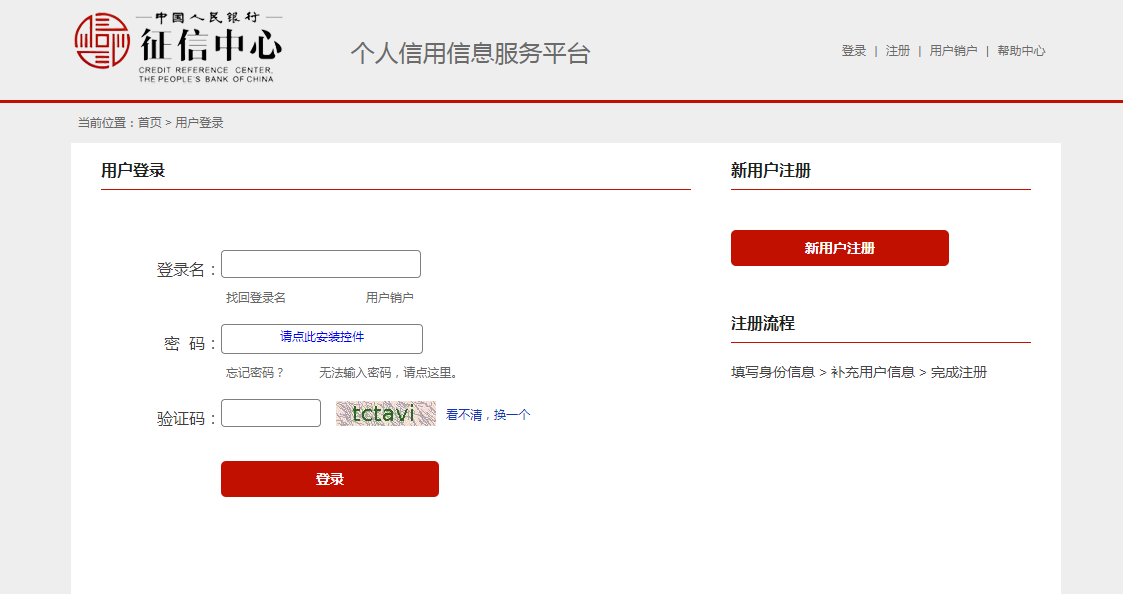This screenshot has width=1123, height=594.
Task: Refresh captcha via 看不清，换一个
Action: tap(488, 415)
